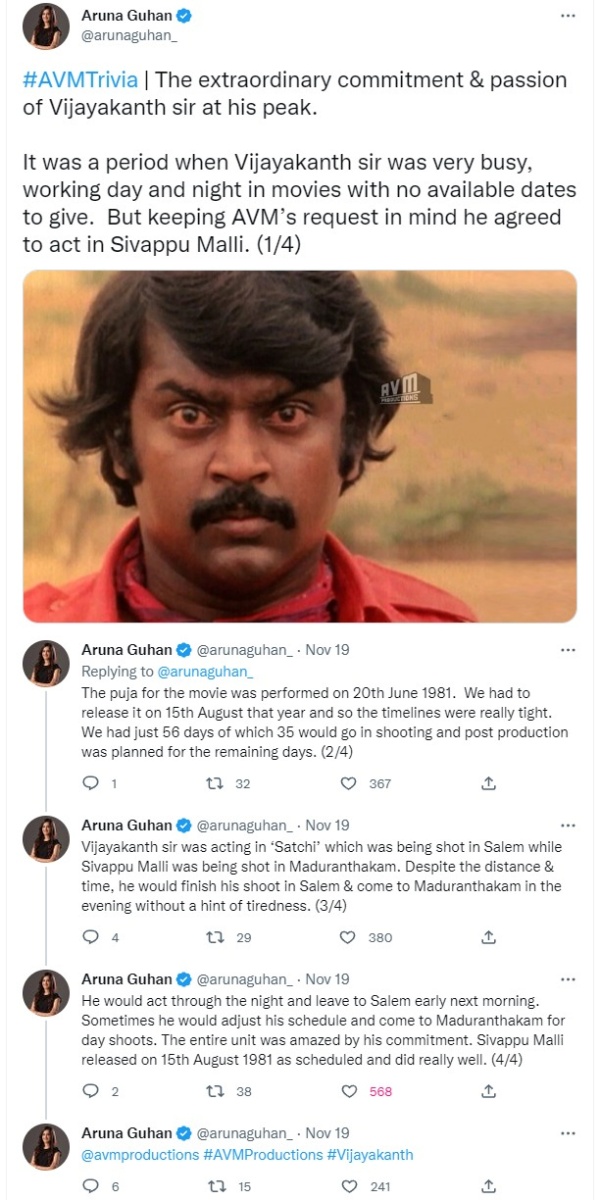Open the Vijayakanth image attachment
This screenshot has height=1200, width=600.
(300, 443)
